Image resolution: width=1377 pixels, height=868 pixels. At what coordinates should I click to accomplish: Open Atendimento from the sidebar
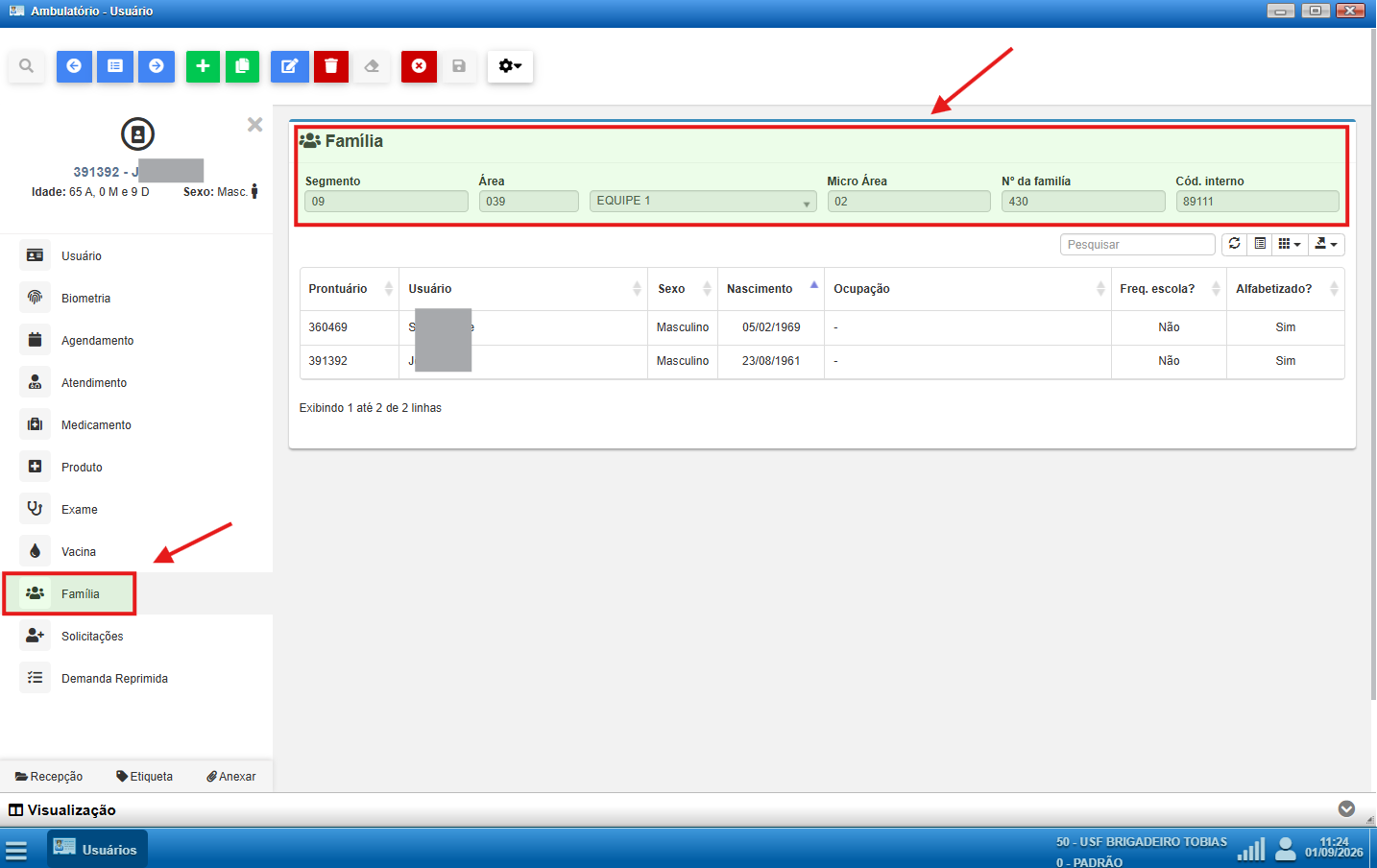pos(136,383)
